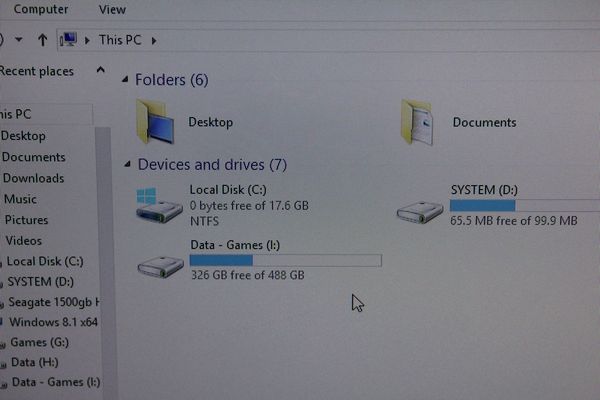
Task: Expand the arrow before This PC breadcrumb
Action: pyautogui.click(x=87, y=40)
